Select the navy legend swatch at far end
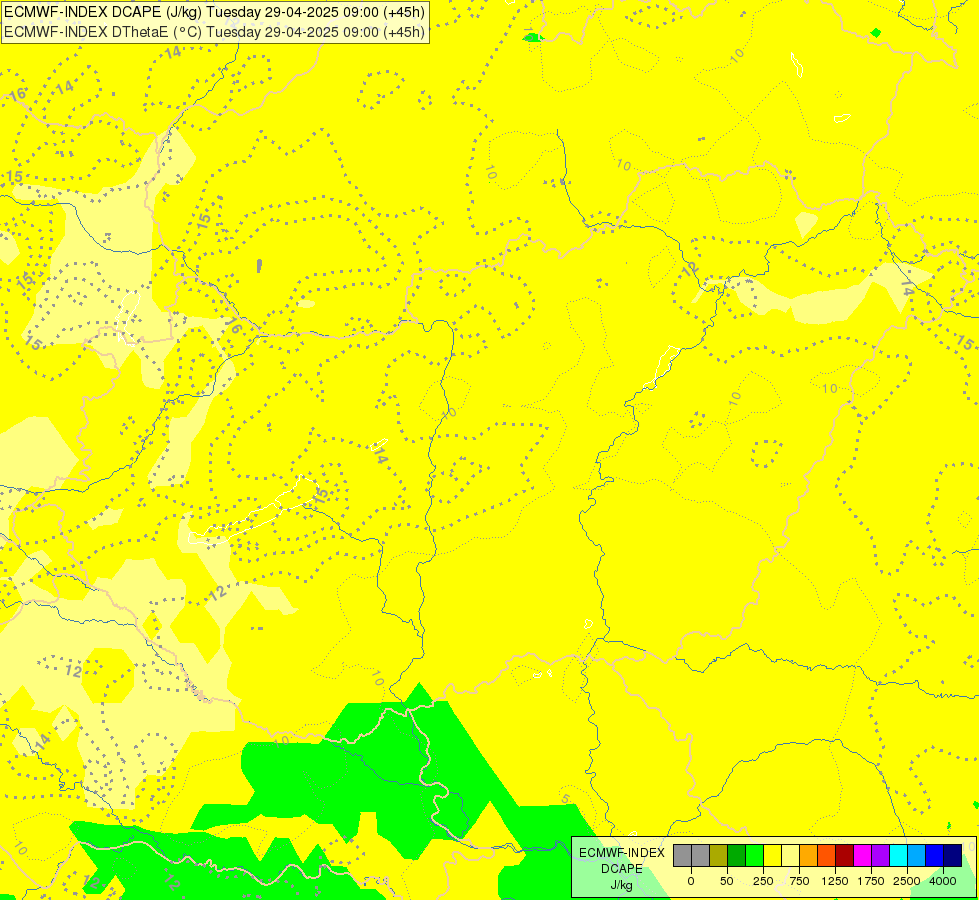 click(x=953, y=856)
